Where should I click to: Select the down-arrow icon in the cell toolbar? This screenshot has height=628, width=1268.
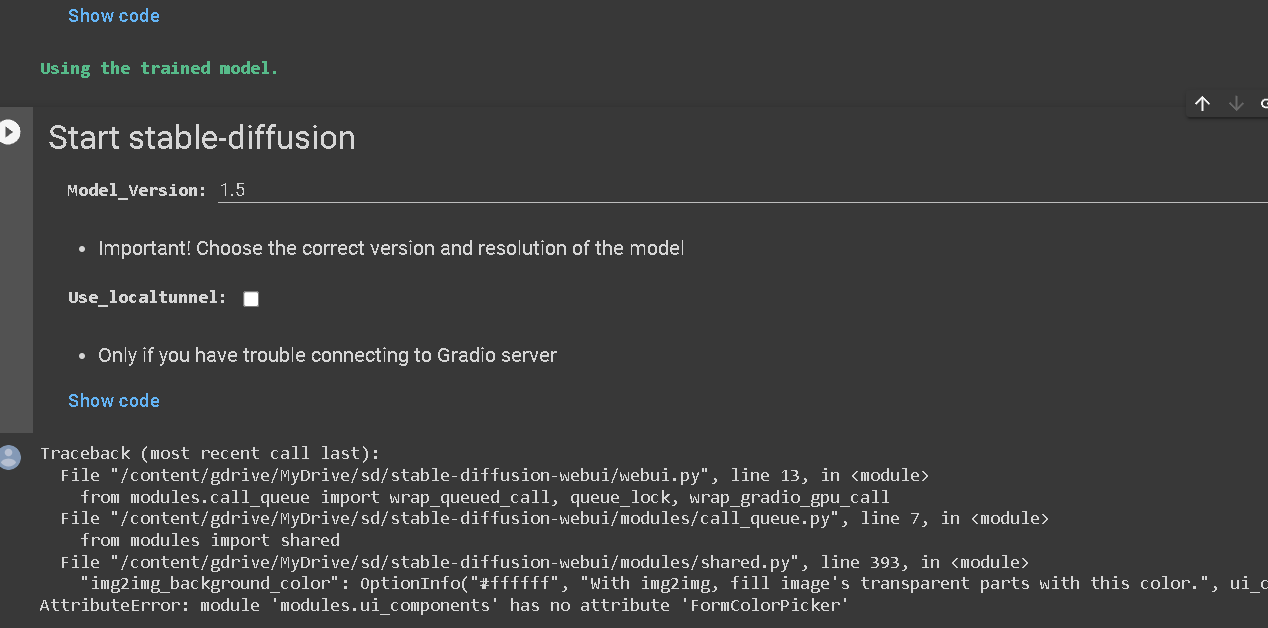[1236, 103]
